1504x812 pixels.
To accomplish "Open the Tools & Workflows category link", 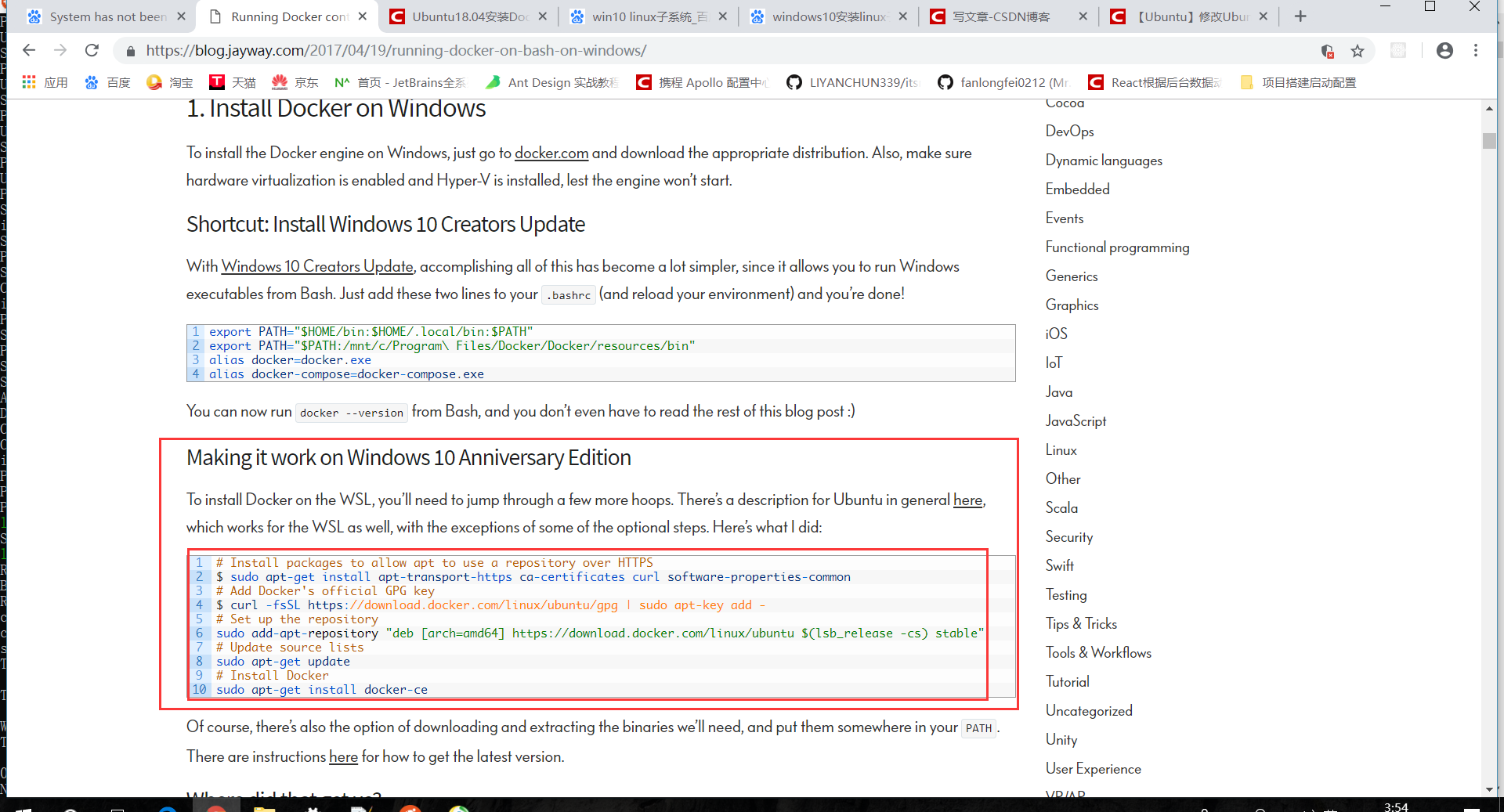I will tap(1098, 653).
